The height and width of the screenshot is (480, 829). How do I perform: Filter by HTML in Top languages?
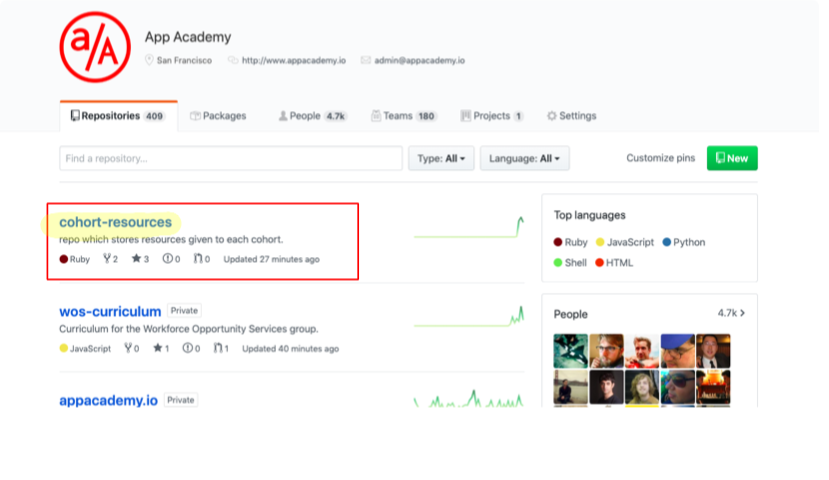click(614, 263)
